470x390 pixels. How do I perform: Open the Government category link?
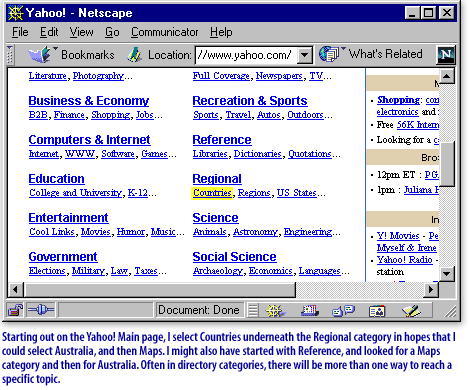pos(63,257)
